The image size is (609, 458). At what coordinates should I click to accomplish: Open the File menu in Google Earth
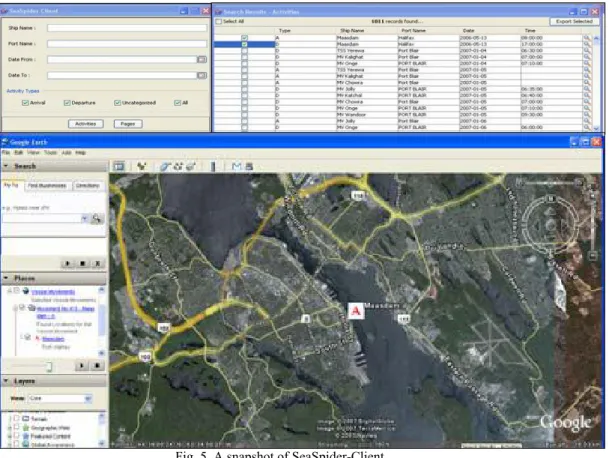point(5,153)
